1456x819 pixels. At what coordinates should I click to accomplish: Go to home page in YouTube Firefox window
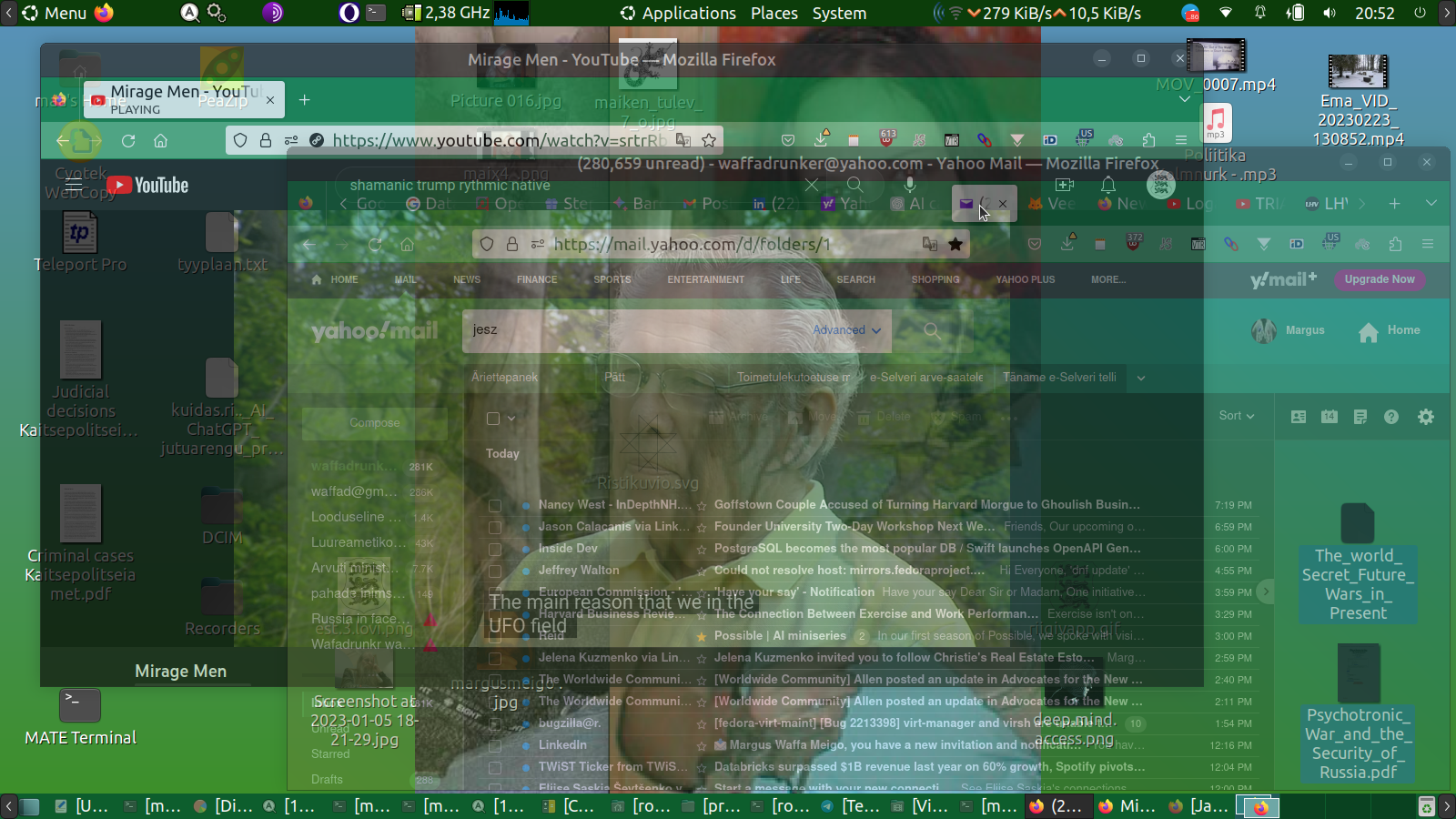pyautogui.click(x=160, y=140)
